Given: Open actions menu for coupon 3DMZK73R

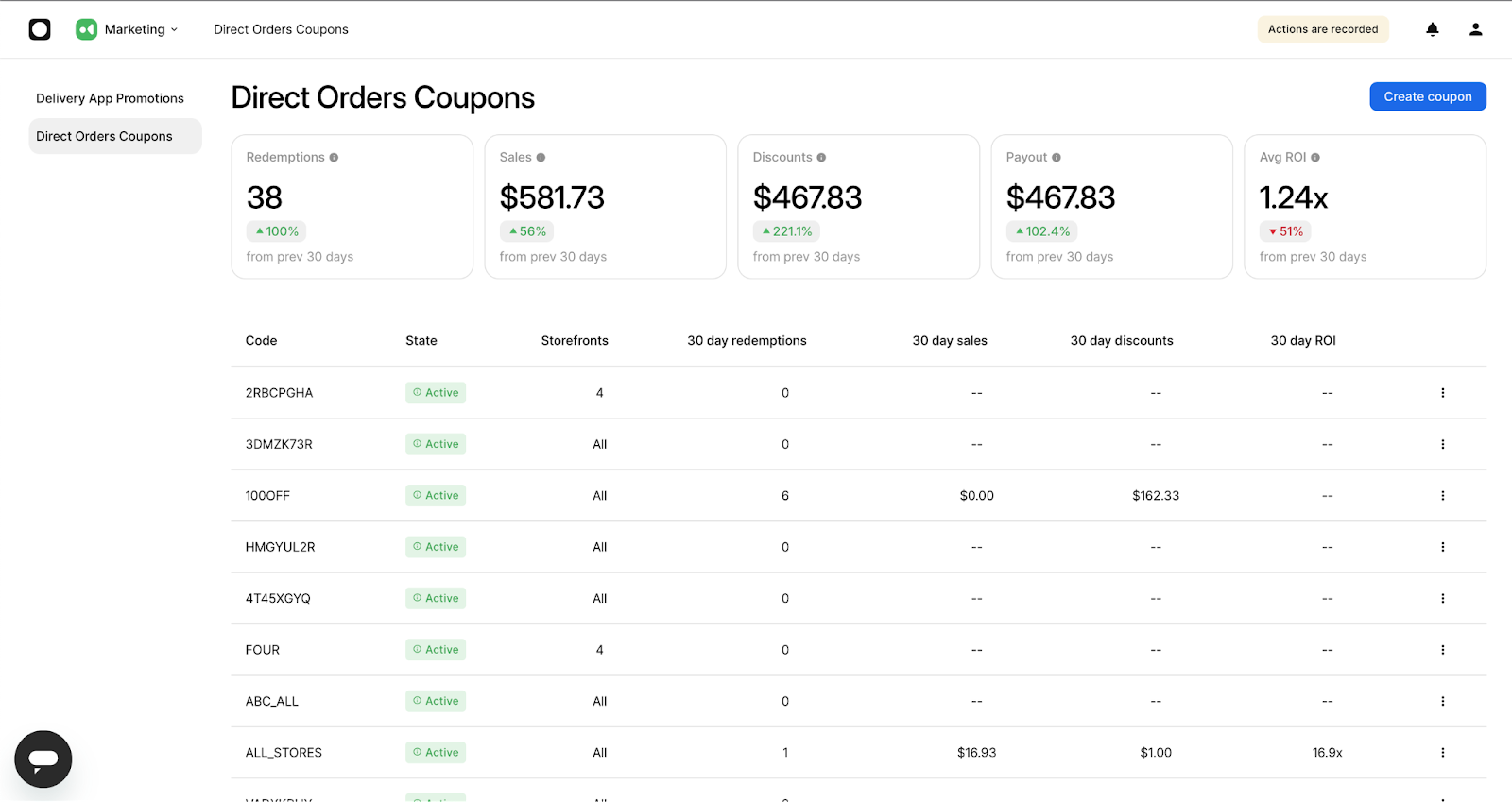Looking at the screenshot, I should (x=1442, y=444).
